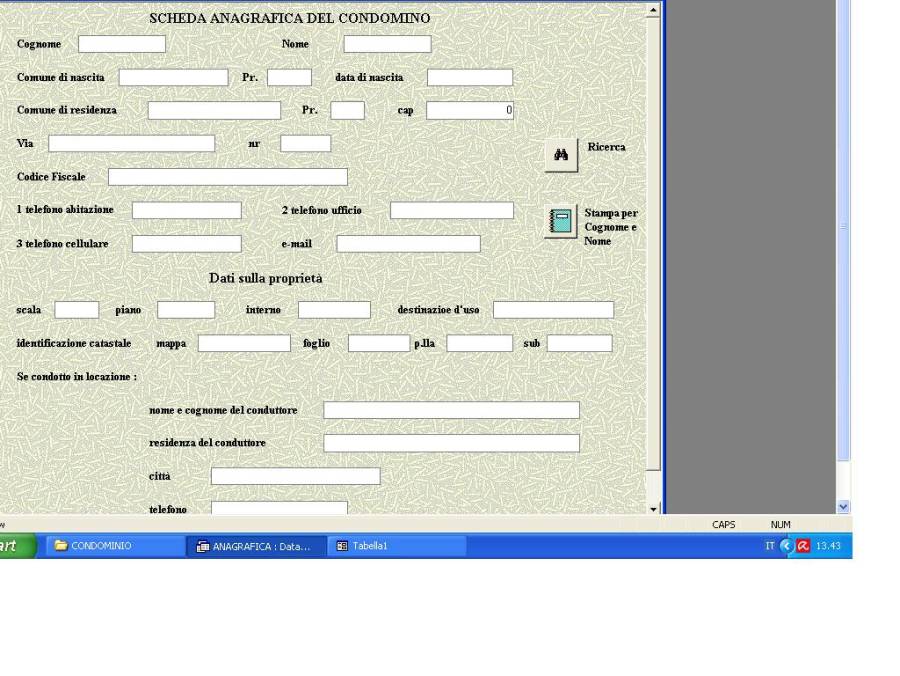The width and height of the screenshot is (900, 676).
Task: Focus the Nome input field
Action: pyautogui.click(x=387, y=44)
